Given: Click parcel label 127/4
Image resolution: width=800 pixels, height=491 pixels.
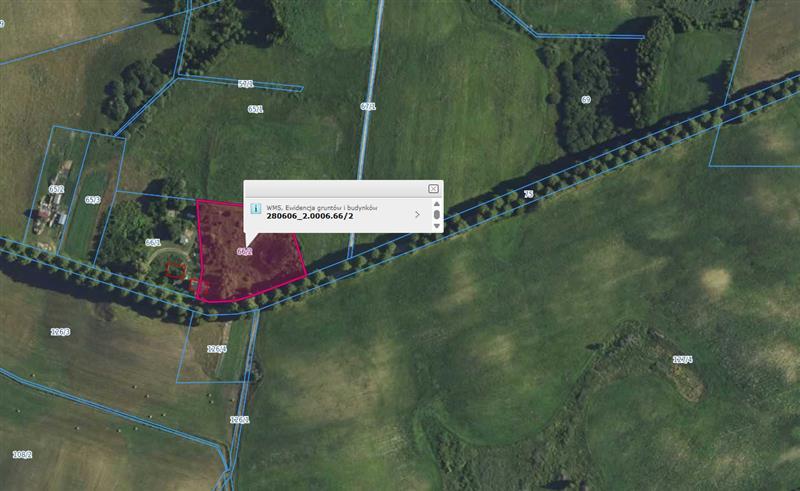Looking at the screenshot, I should click(682, 359).
